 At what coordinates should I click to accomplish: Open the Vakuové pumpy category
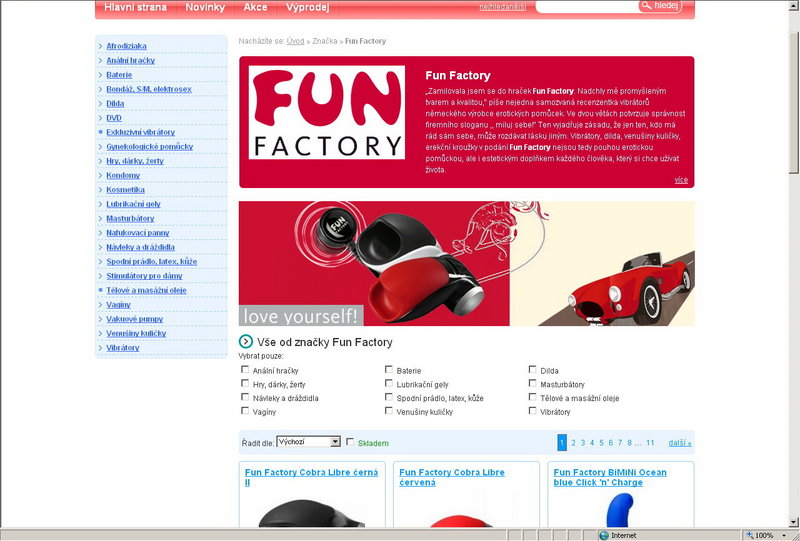click(135, 319)
